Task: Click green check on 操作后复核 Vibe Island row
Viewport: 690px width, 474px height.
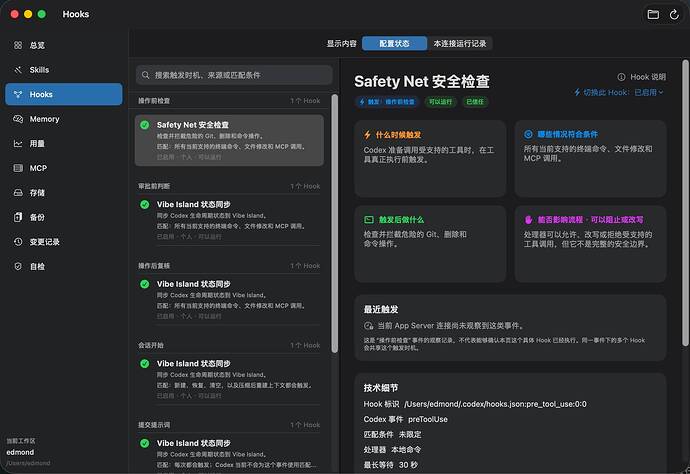Action: pos(144,284)
